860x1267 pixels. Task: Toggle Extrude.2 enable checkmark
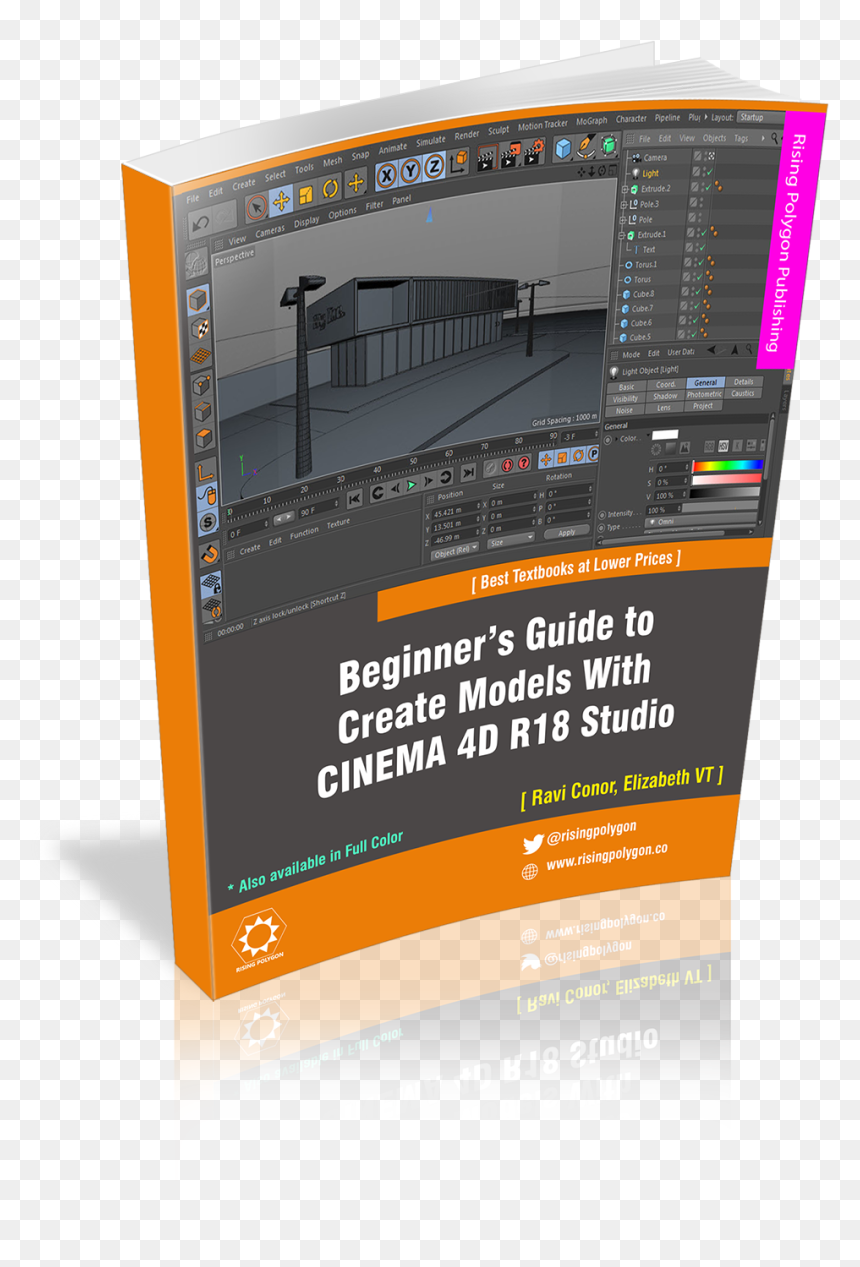tap(709, 187)
